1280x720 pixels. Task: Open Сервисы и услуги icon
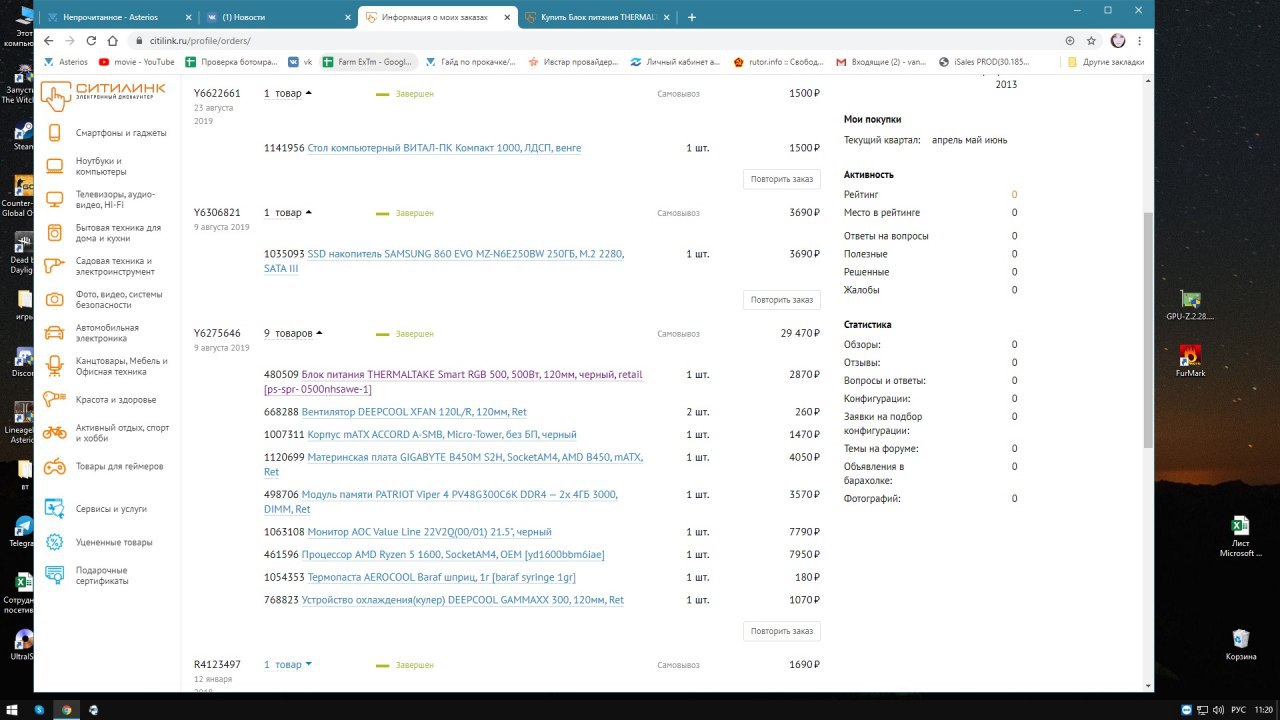pos(55,509)
